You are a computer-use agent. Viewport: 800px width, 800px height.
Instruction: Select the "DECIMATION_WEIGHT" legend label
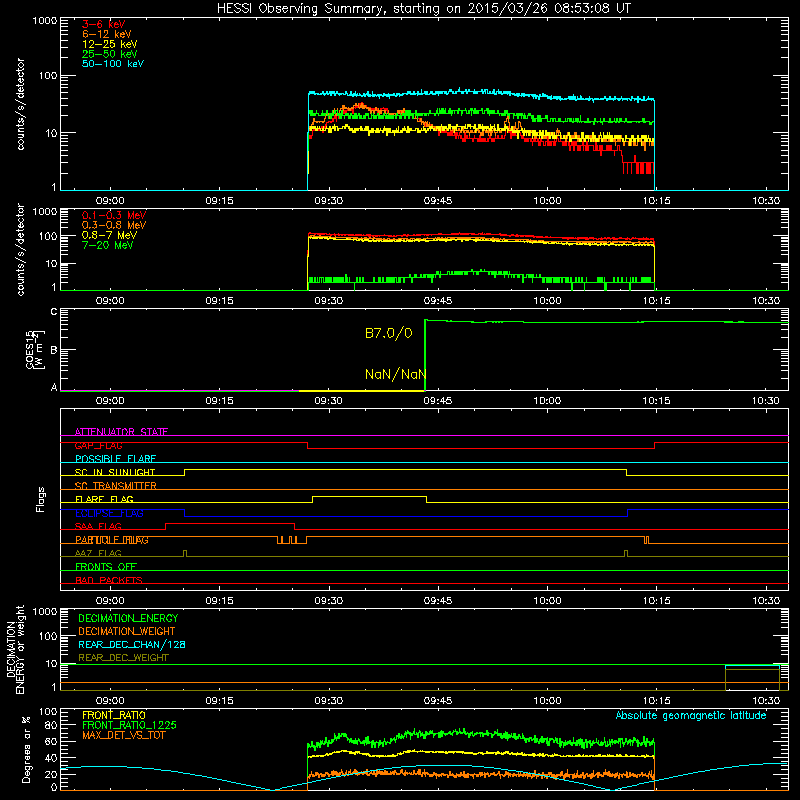(127, 631)
